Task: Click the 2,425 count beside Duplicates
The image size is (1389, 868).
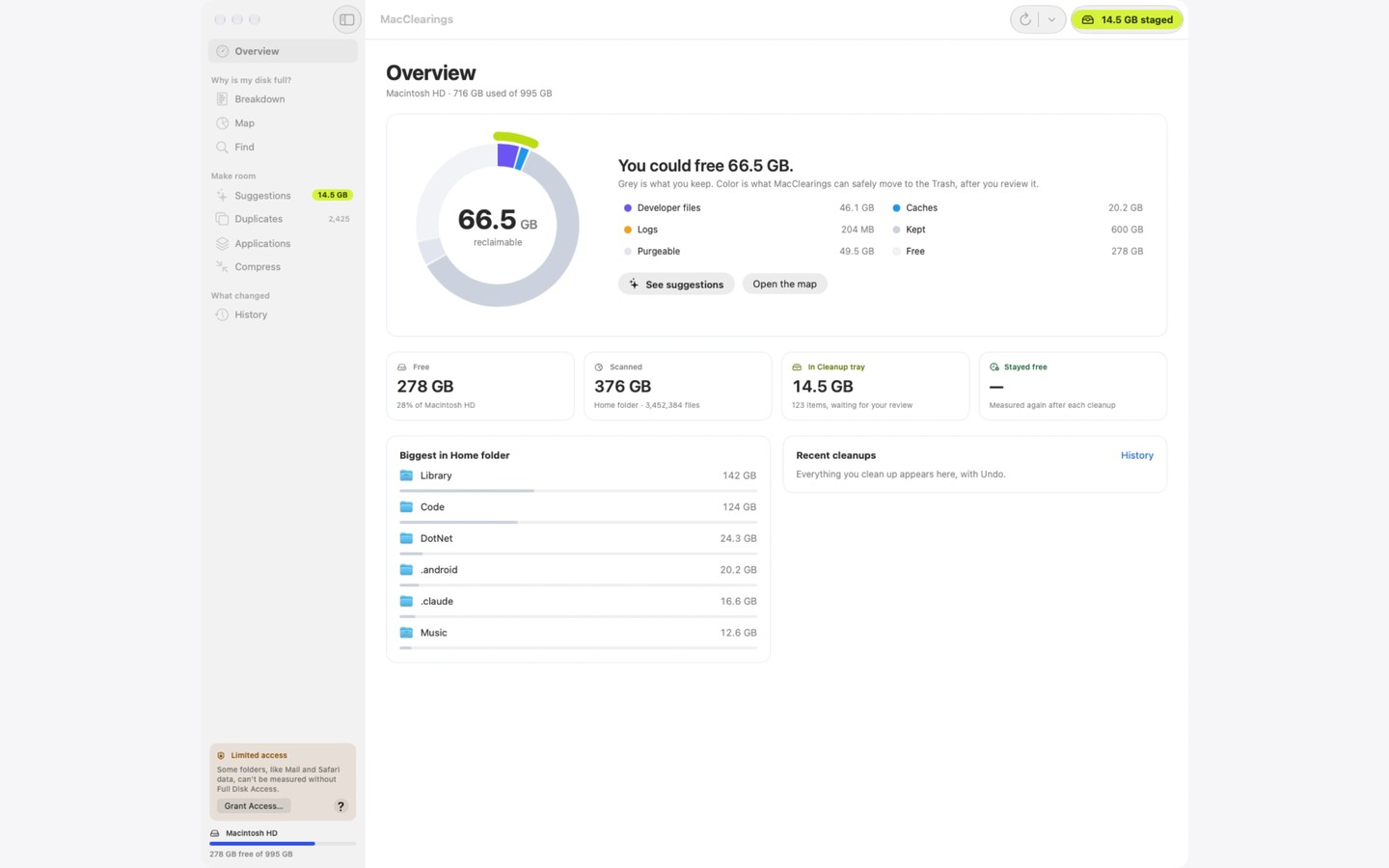Action: [339, 219]
